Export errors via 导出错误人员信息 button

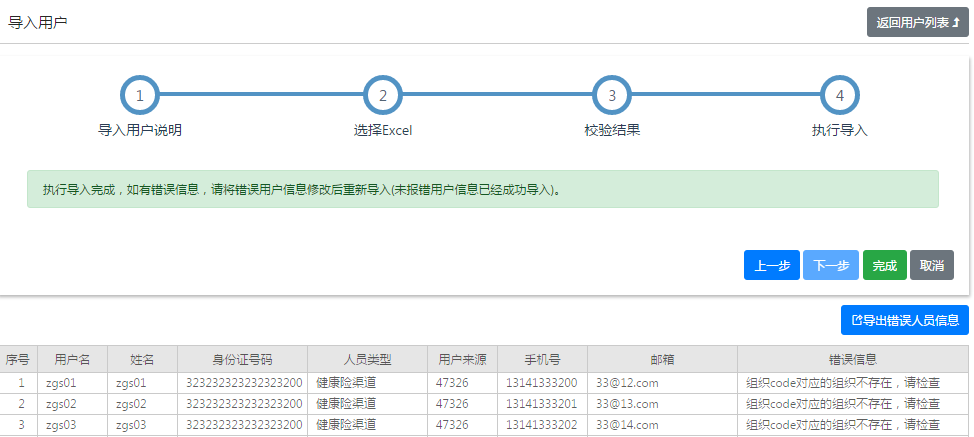904,320
